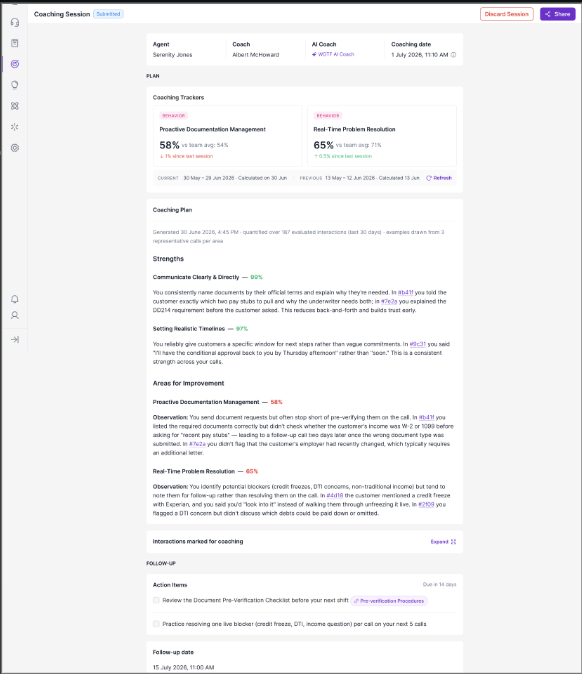Click the 'Areas for Improvement' heading
Screen dimensions: 582x674
(188, 383)
